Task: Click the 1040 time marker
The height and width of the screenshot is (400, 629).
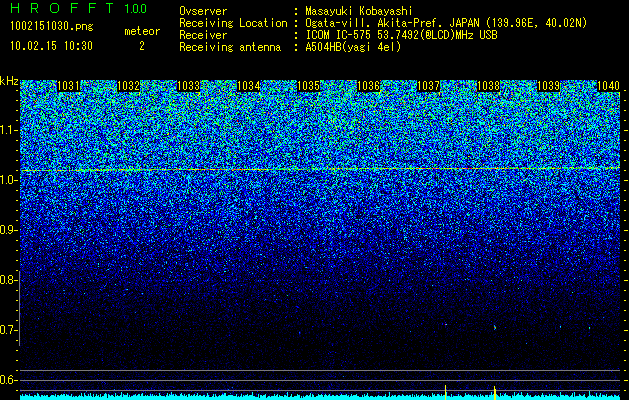Action: [x=608, y=86]
